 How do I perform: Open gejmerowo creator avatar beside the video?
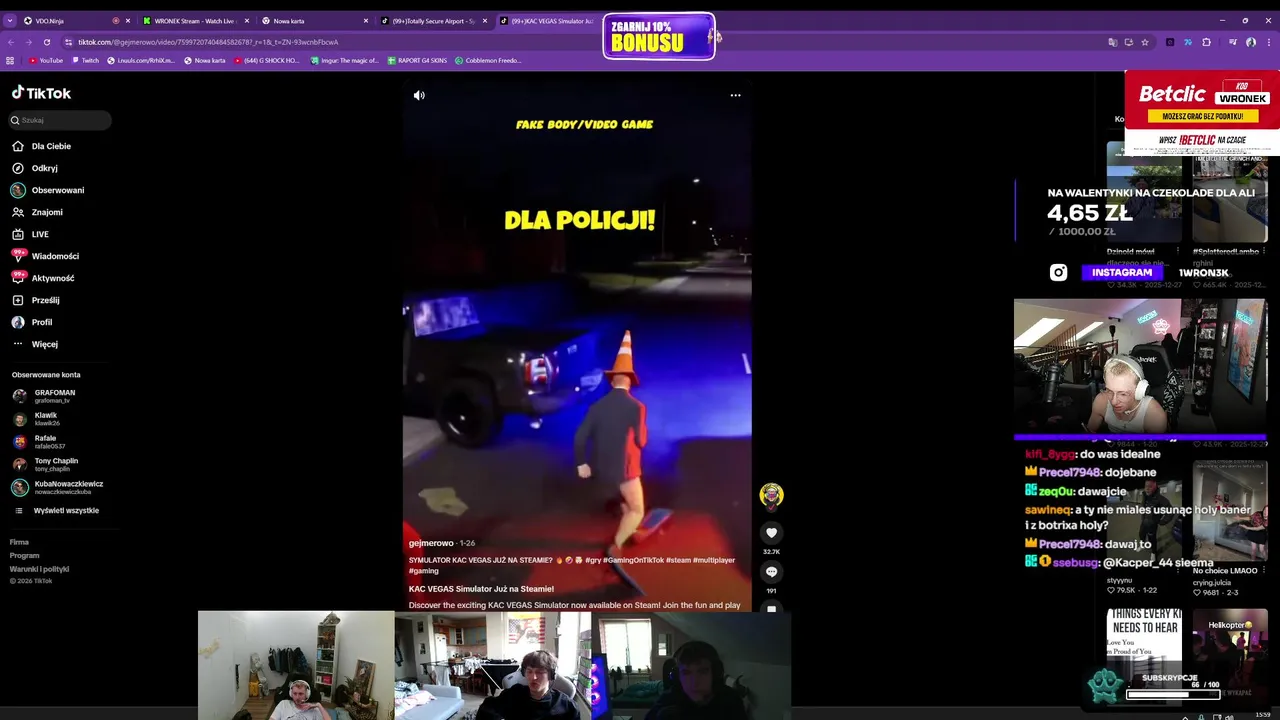[x=771, y=495]
